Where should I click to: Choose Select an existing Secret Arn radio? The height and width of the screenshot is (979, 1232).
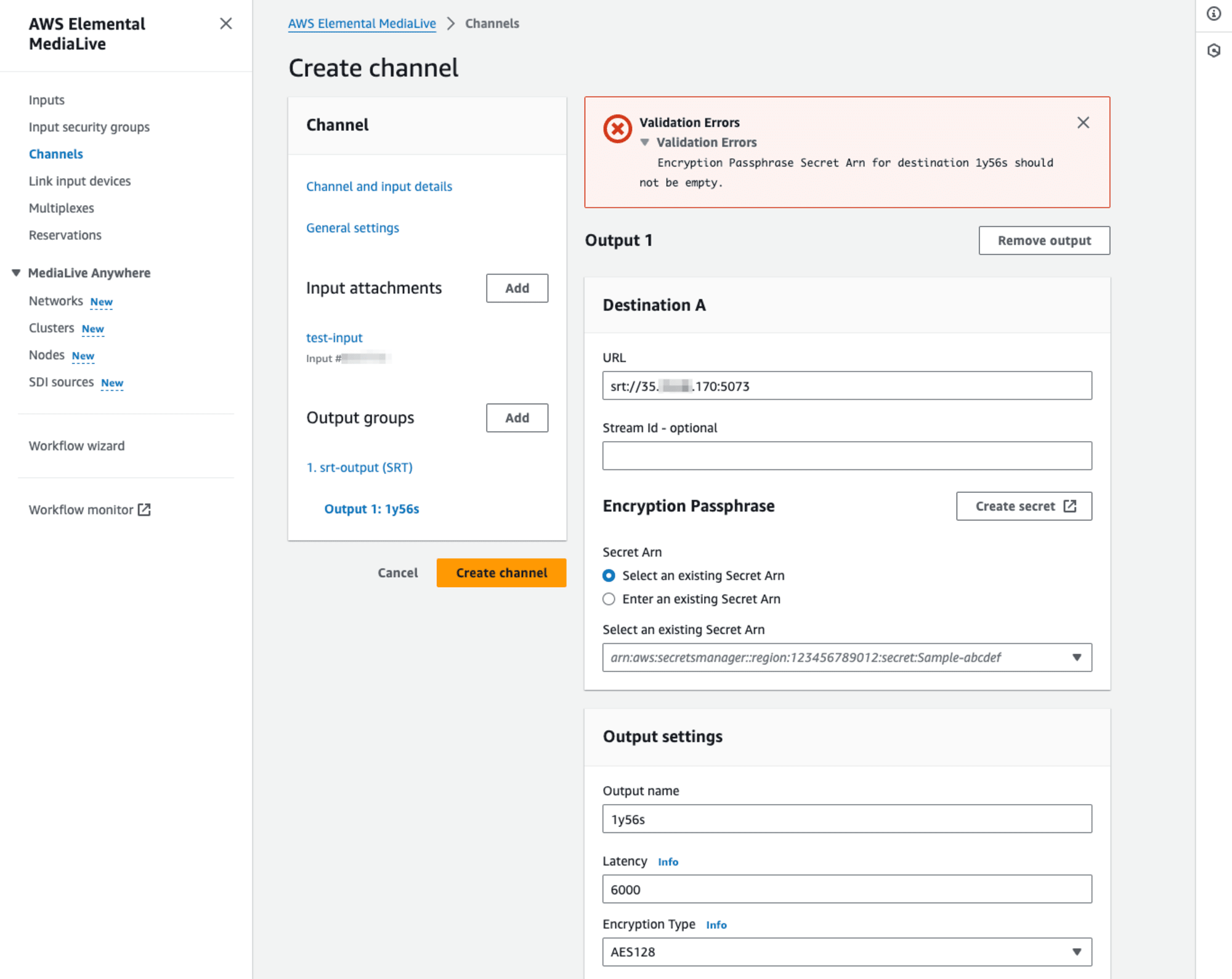(x=609, y=575)
